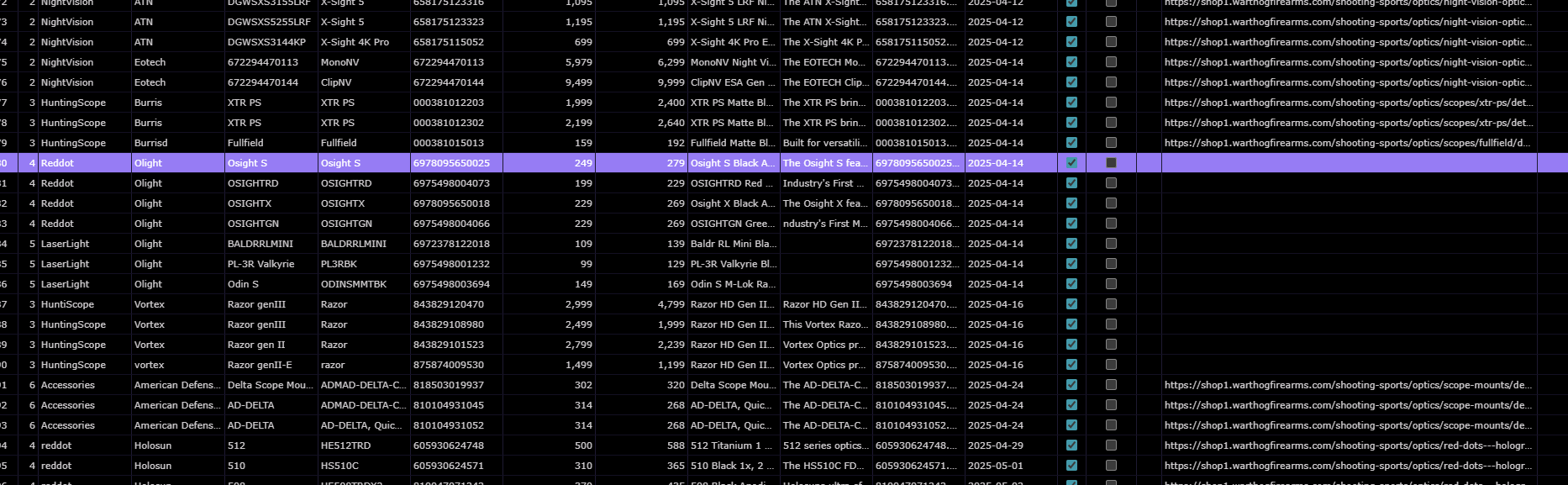Select the 'The HS510C FD...' cell
The height and width of the screenshot is (485, 1568).
click(826, 466)
